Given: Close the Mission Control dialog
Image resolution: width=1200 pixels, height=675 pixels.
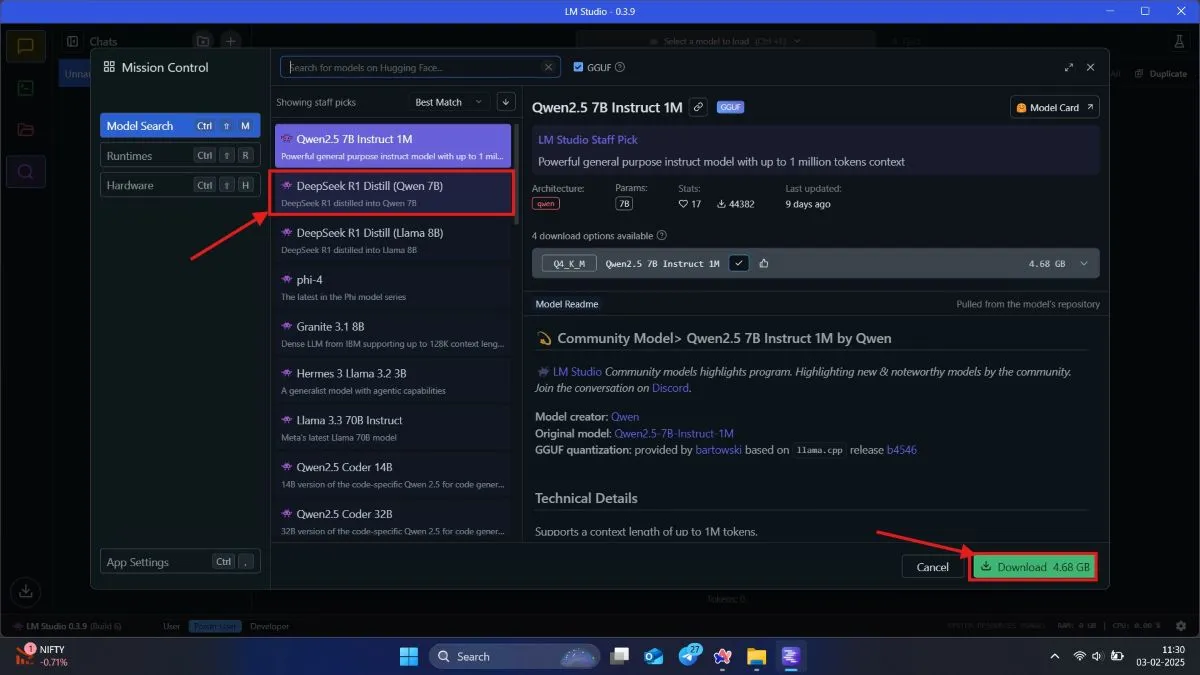Looking at the screenshot, I should [x=1090, y=67].
